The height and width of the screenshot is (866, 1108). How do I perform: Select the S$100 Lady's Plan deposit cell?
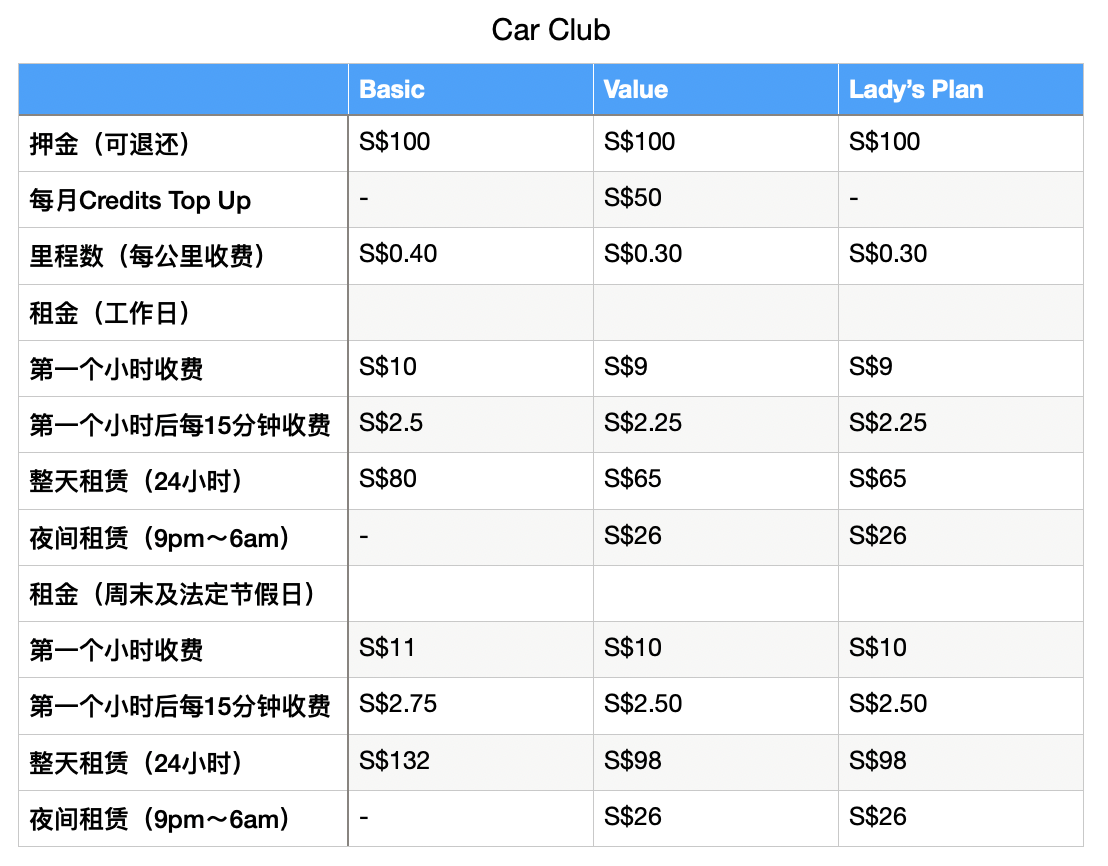[x=884, y=142]
